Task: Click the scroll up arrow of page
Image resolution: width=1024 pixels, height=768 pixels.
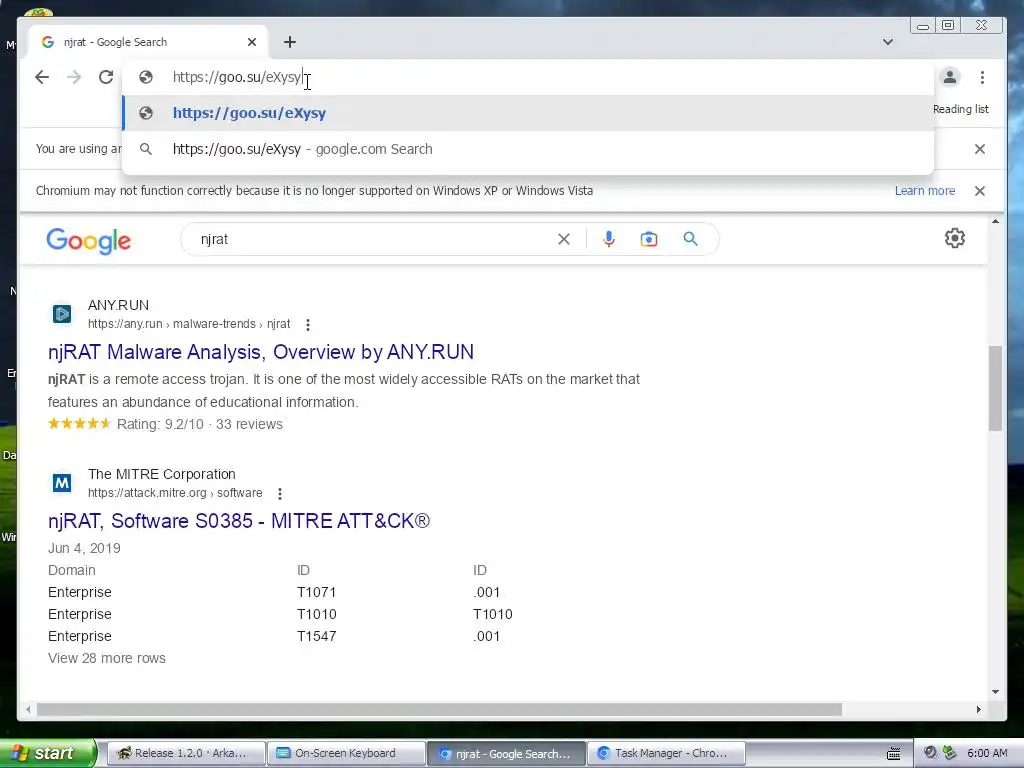Action: (x=995, y=222)
